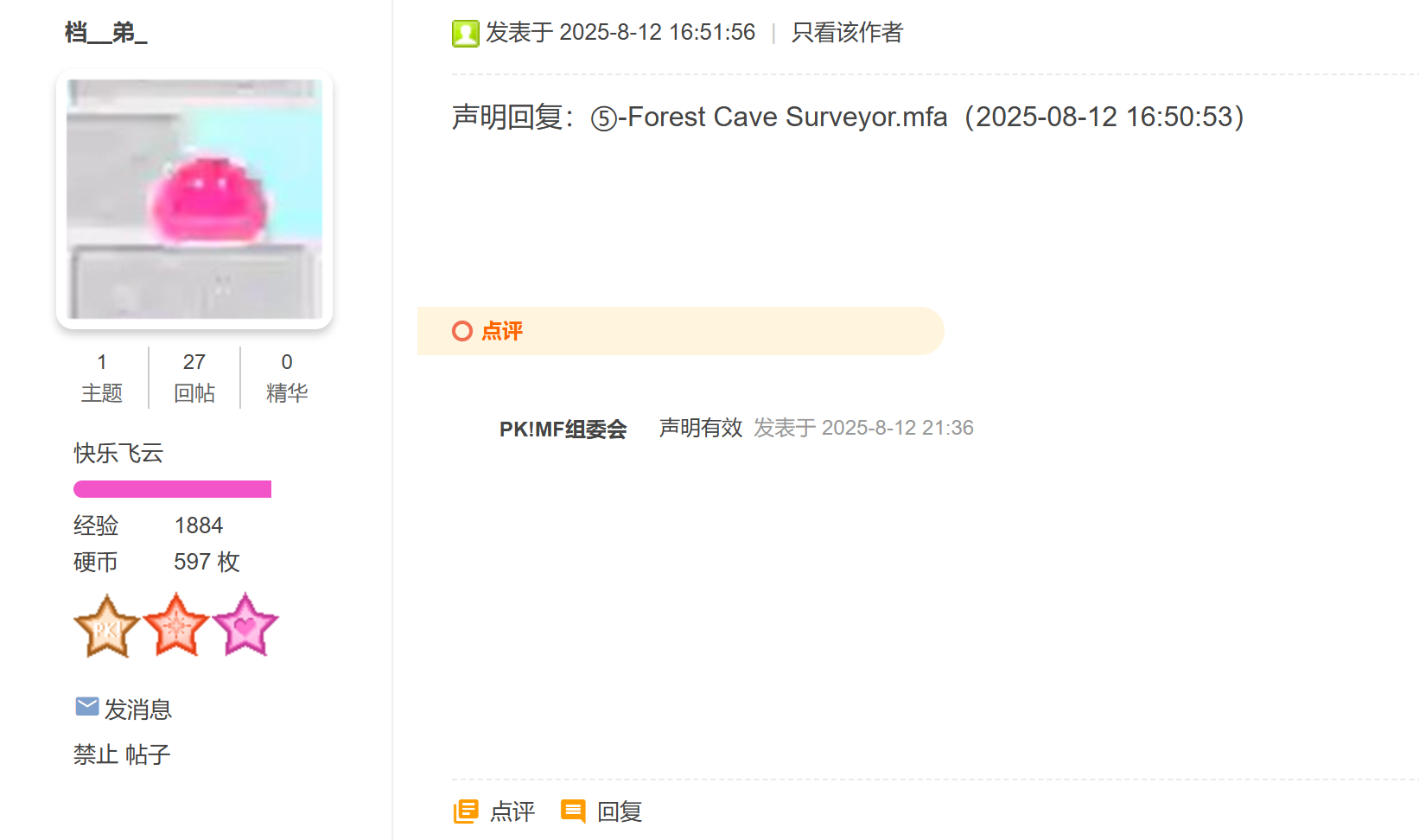Screen dimensions: 1419x840
Task: Click the green user icon beside post time
Action: (x=465, y=34)
